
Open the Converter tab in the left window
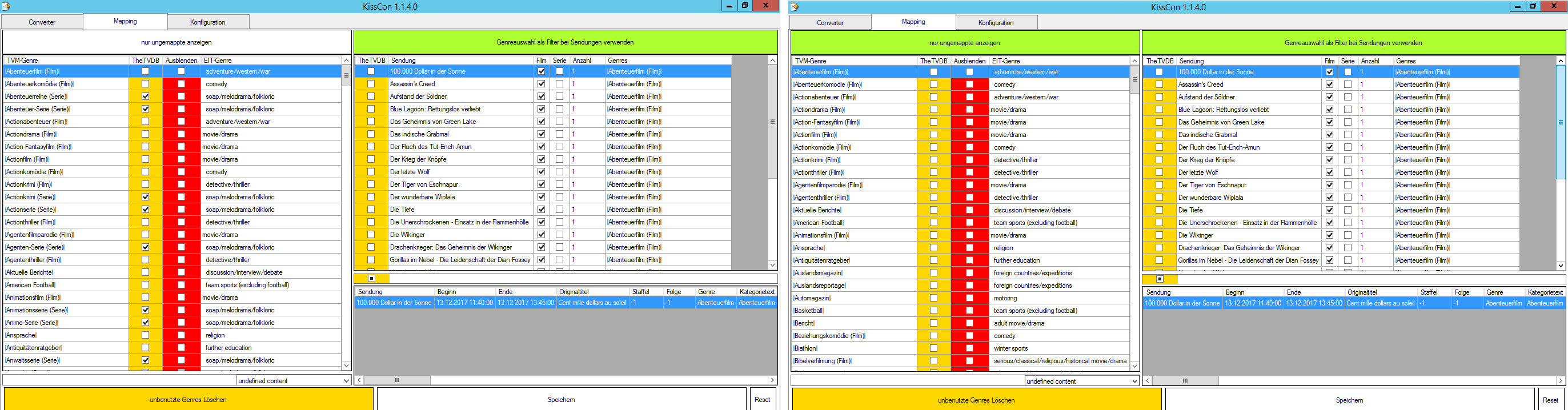coord(42,22)
